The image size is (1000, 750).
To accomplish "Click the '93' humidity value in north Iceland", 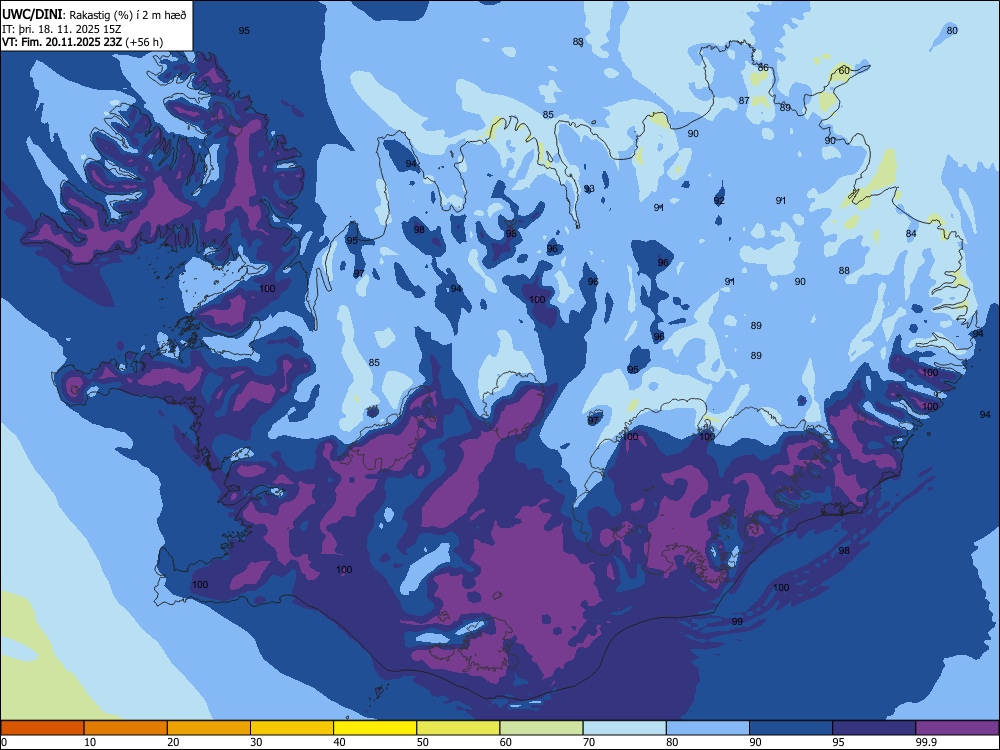I will [x=589, y=189].
